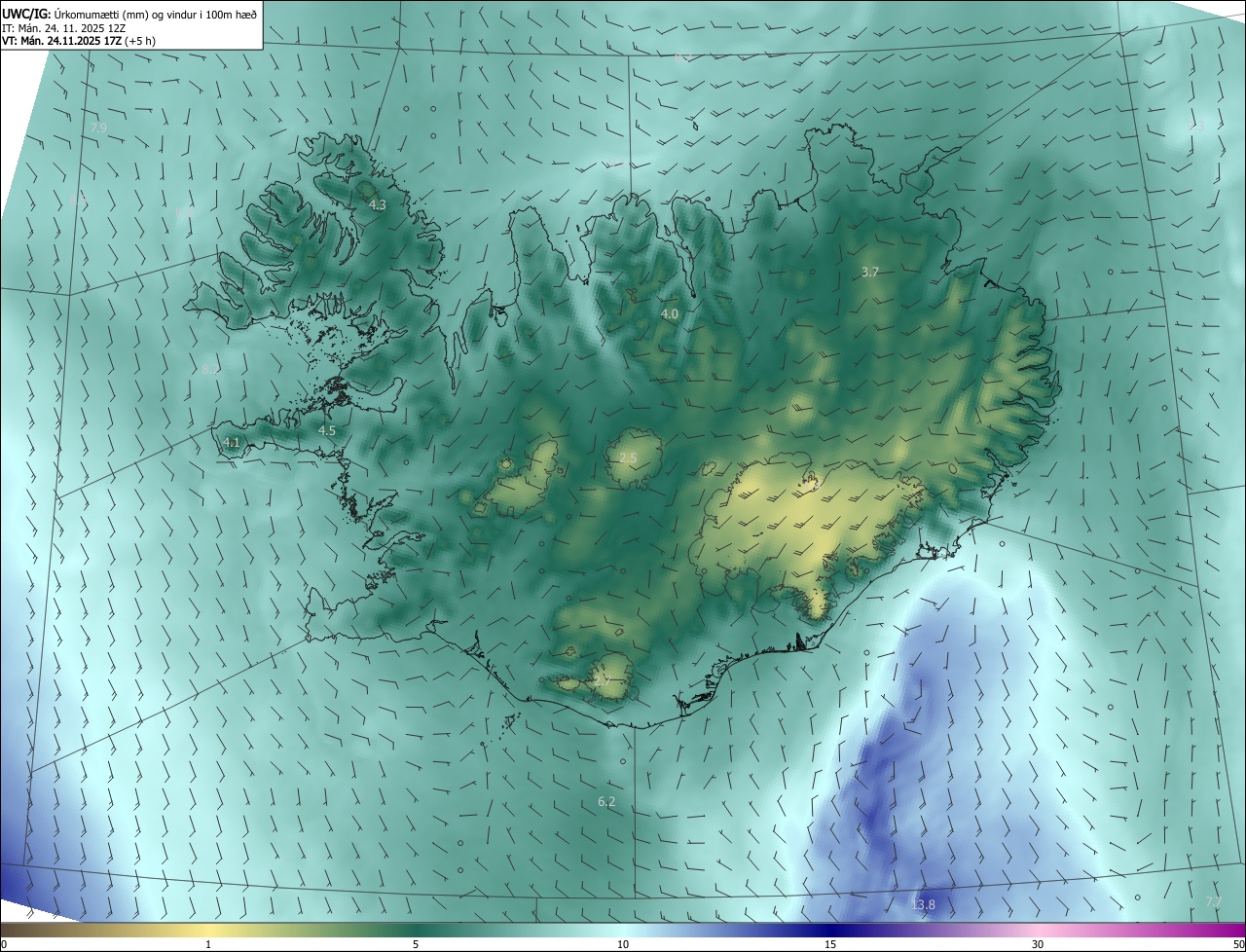Click the 7.9 value in the northwest sea
1246x952 pixels.
click(x=98, y=128)
